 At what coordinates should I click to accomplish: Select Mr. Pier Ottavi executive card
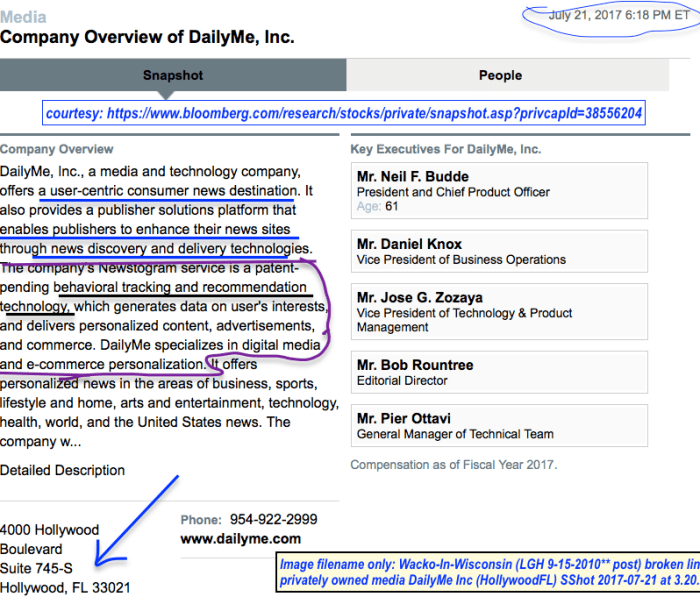[x=499, y=427]
